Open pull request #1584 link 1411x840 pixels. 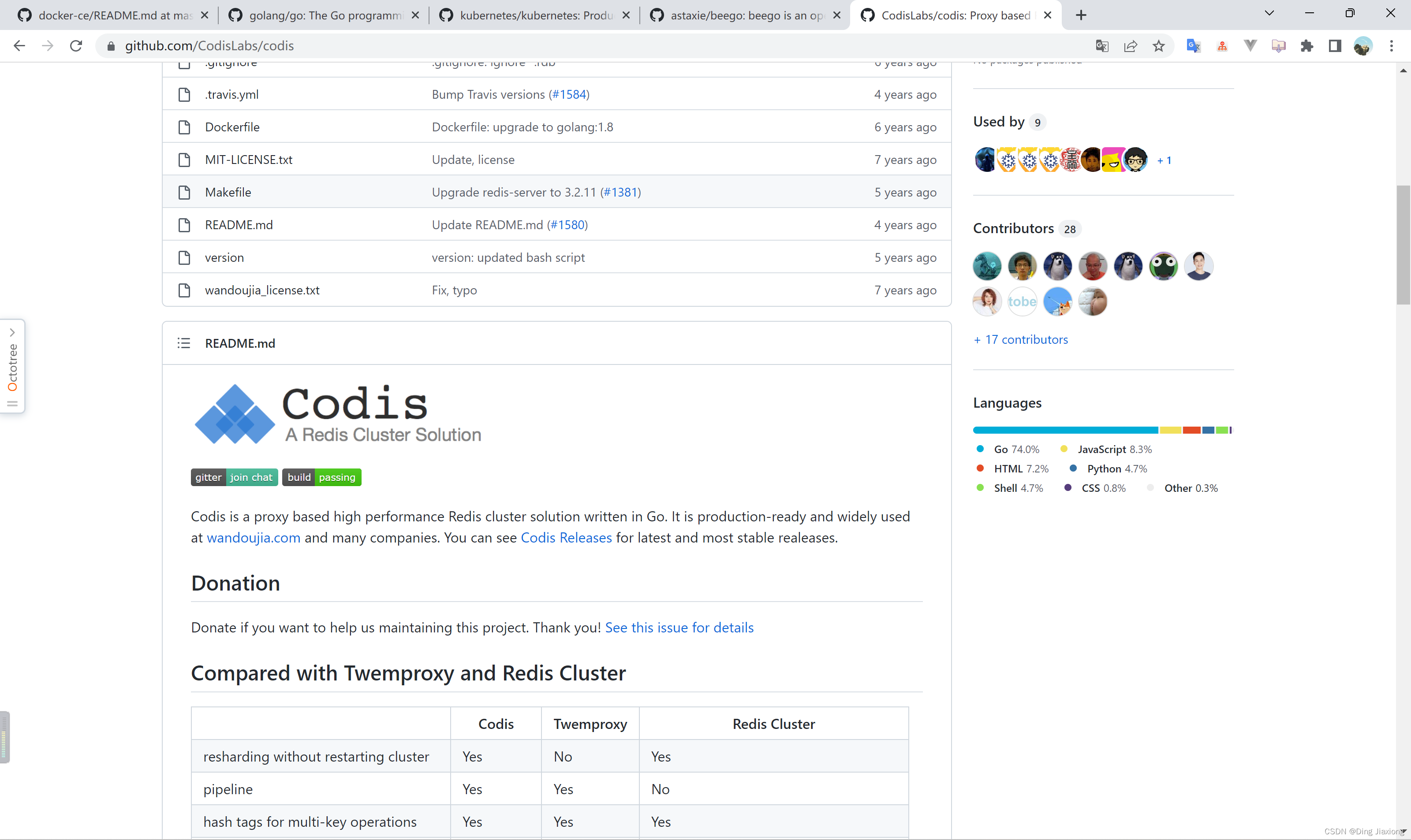click(x=569, y=94)
